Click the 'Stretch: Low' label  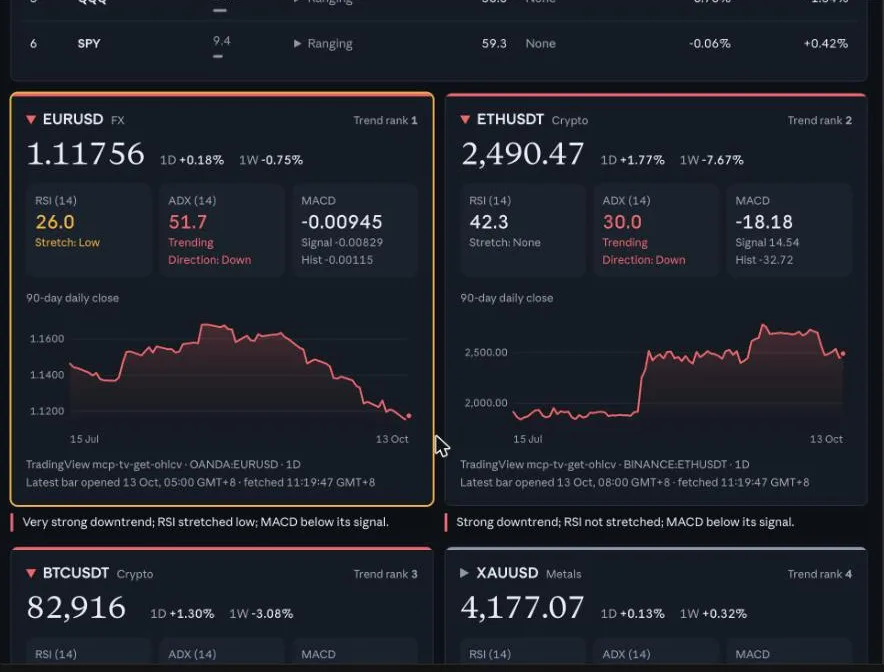[x=67, y=242]
